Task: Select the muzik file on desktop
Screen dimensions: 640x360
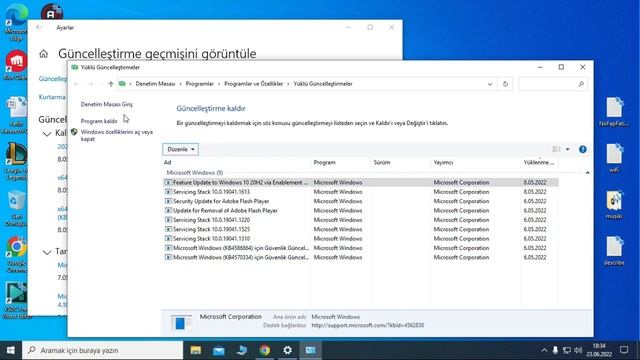Action: pos(614,205)
